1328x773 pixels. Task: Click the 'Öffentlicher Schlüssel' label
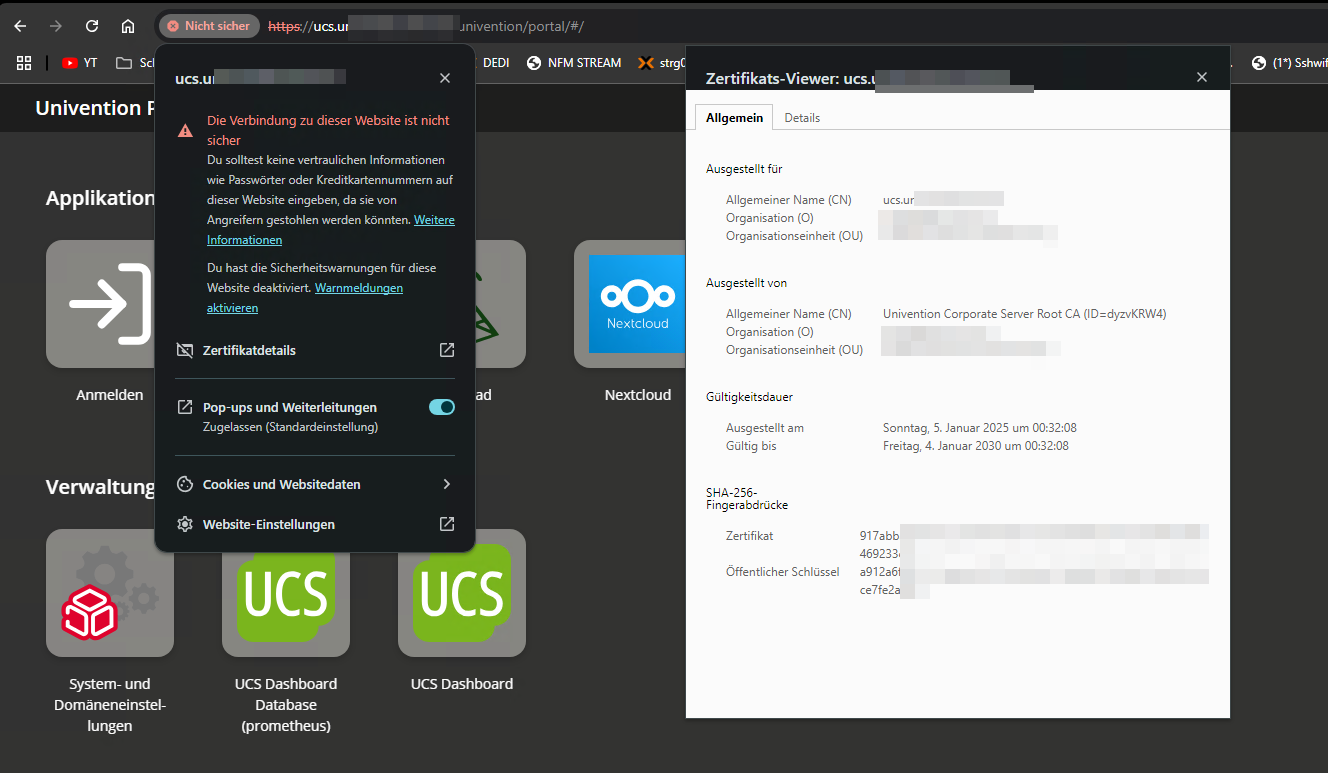coord(783,572)
